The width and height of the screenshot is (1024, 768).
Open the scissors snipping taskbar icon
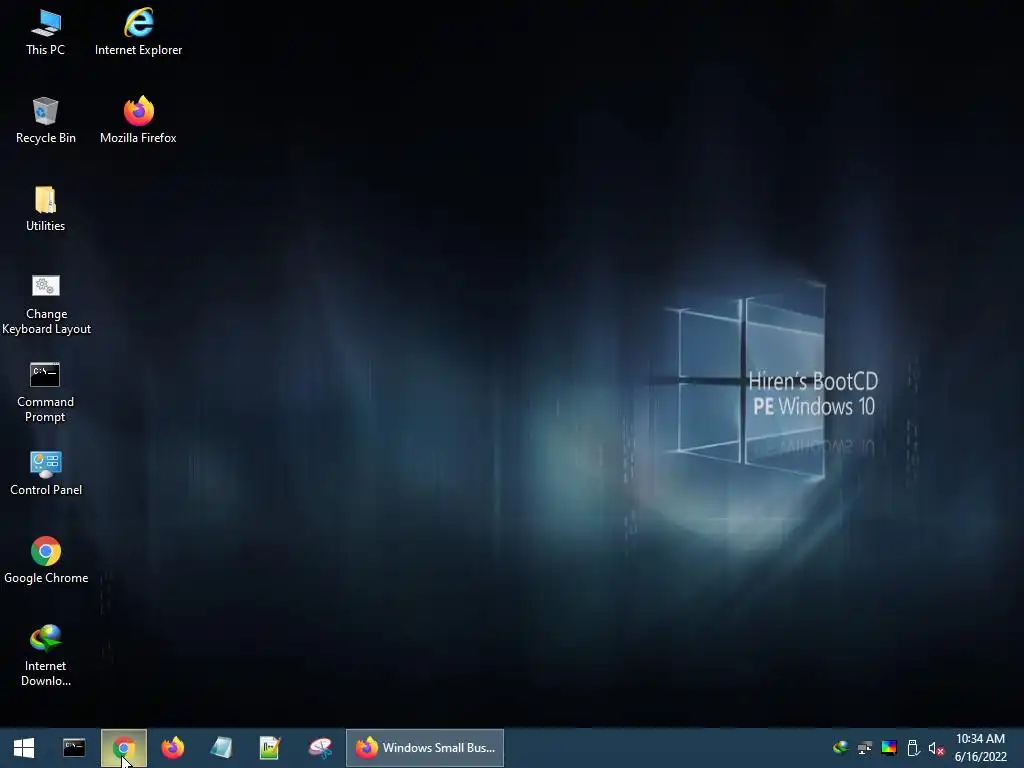[320, 748]
